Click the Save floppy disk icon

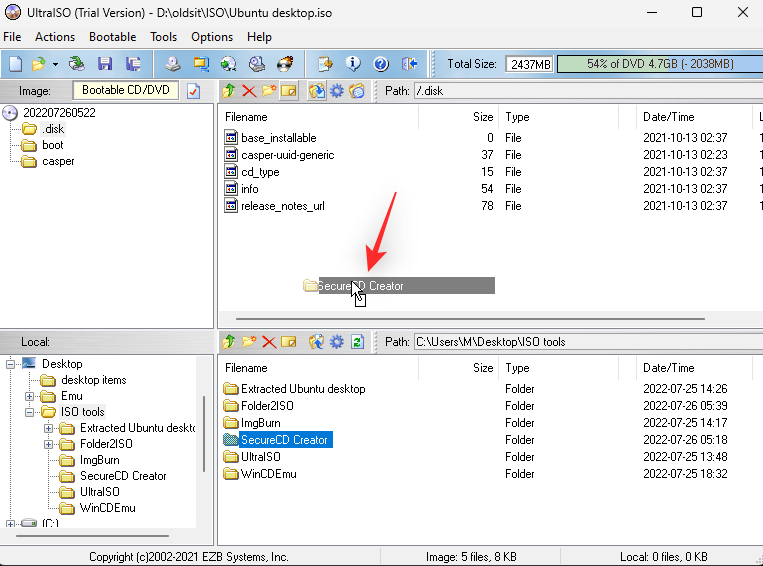point(105,64)
